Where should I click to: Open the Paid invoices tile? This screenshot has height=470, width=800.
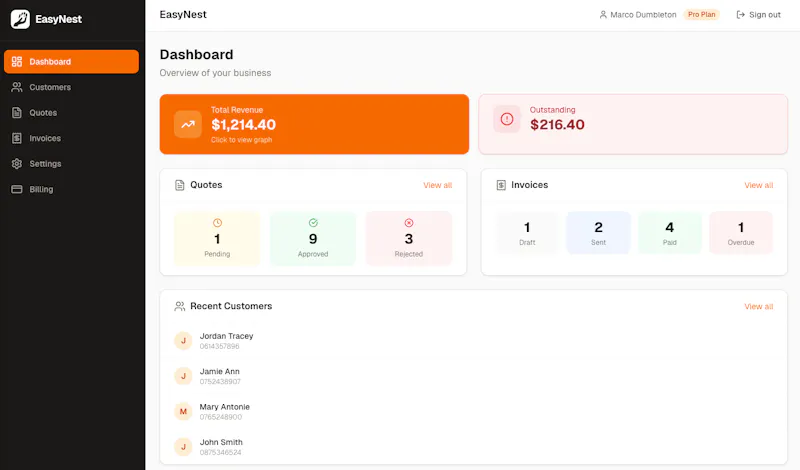[x=669, y=233]
